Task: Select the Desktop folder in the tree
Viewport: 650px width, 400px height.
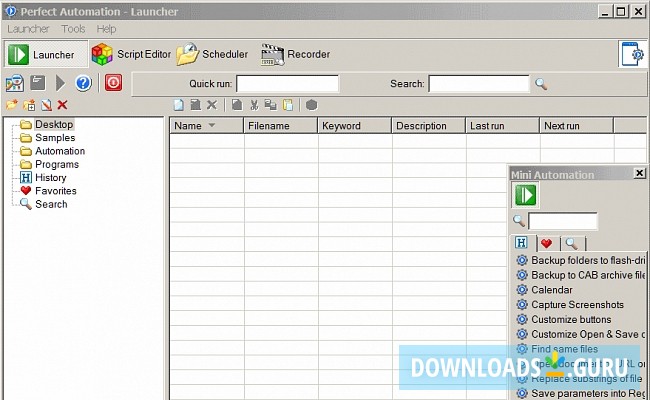Action: pos(54,124)
